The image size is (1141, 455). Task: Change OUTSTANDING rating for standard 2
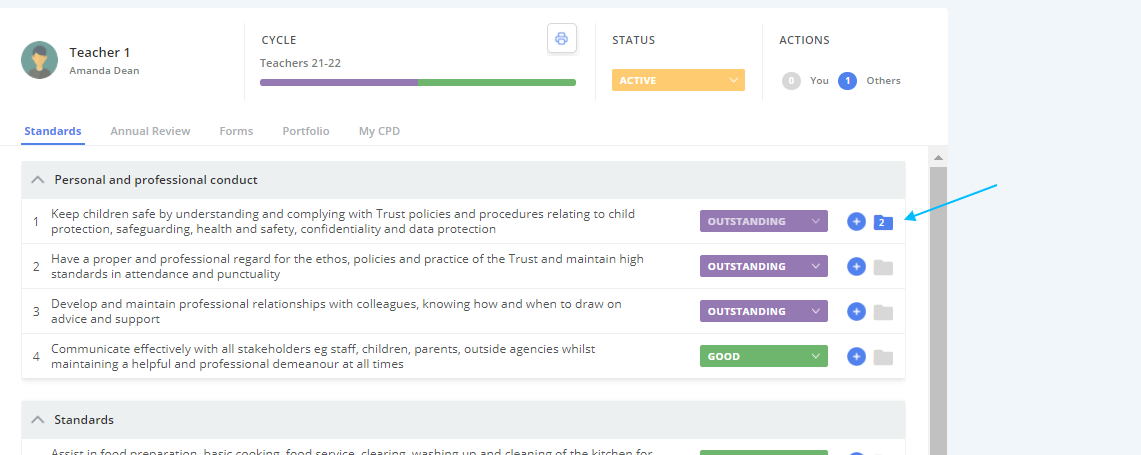coord(763,266)
